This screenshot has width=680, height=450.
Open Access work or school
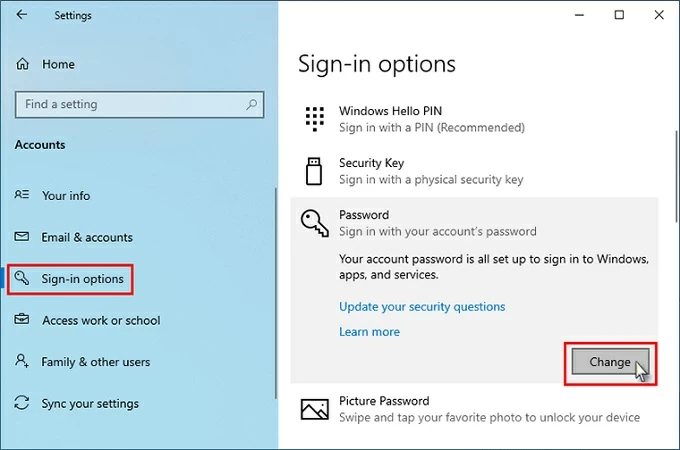101,321
